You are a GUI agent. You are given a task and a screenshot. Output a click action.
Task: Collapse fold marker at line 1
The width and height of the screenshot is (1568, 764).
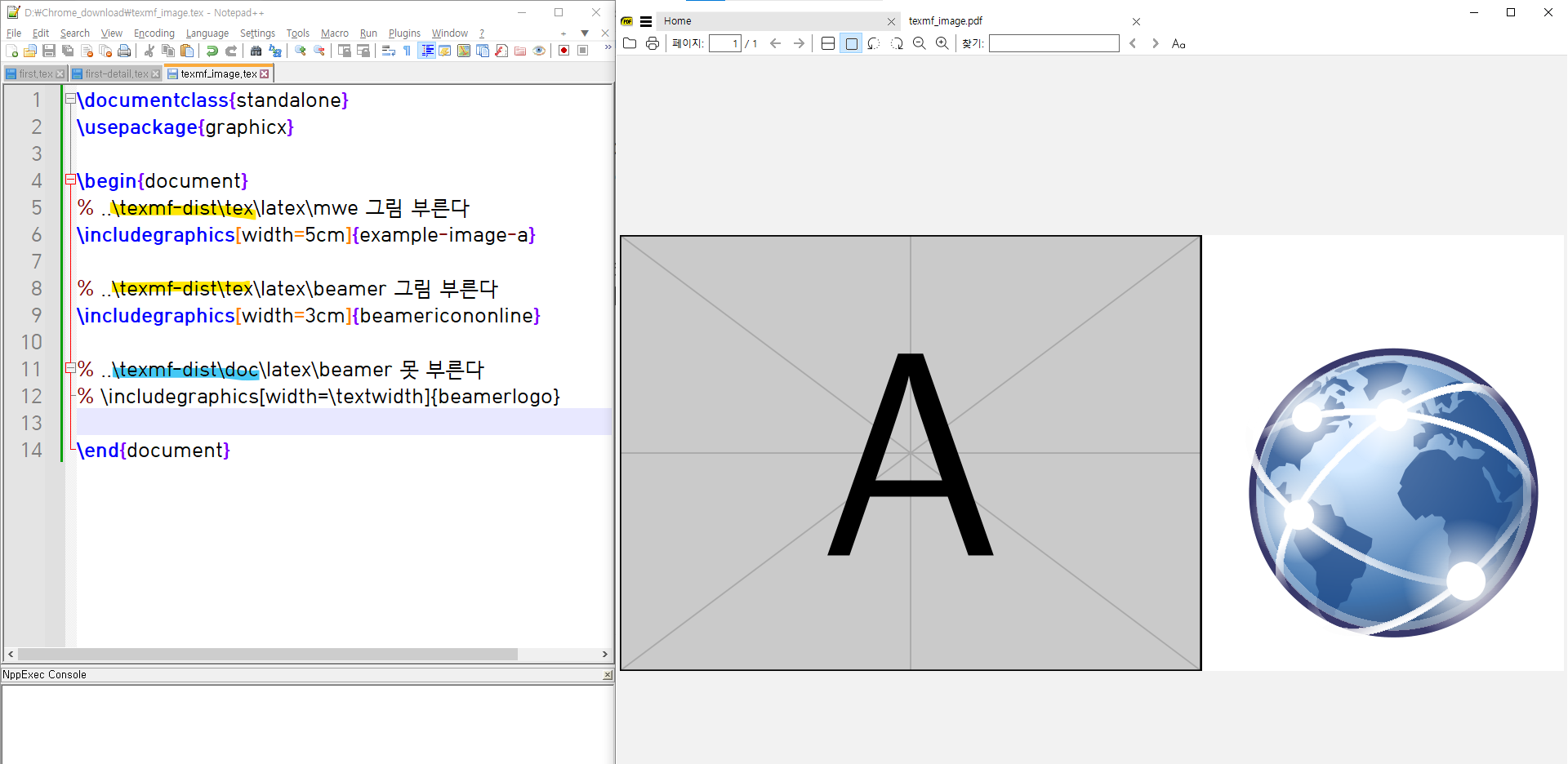(x=70, y=100)
